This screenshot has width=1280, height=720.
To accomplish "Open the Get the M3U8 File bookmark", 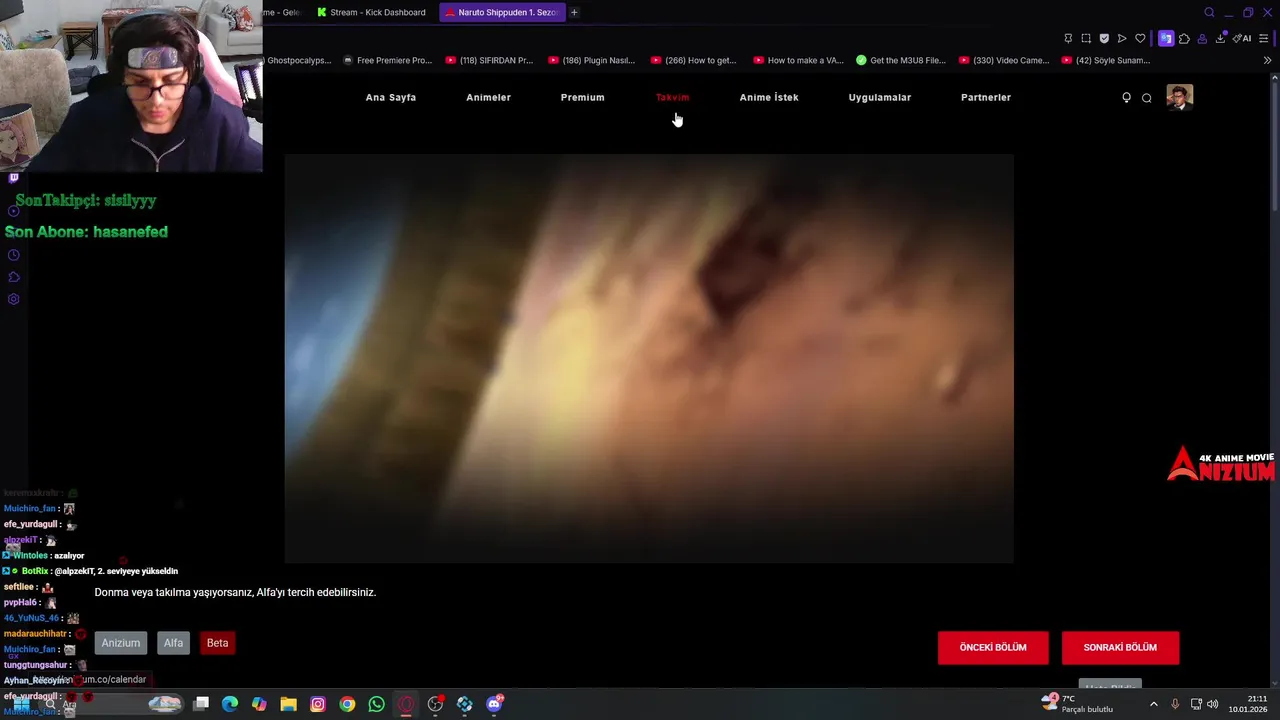I will (x=901, y=60).
